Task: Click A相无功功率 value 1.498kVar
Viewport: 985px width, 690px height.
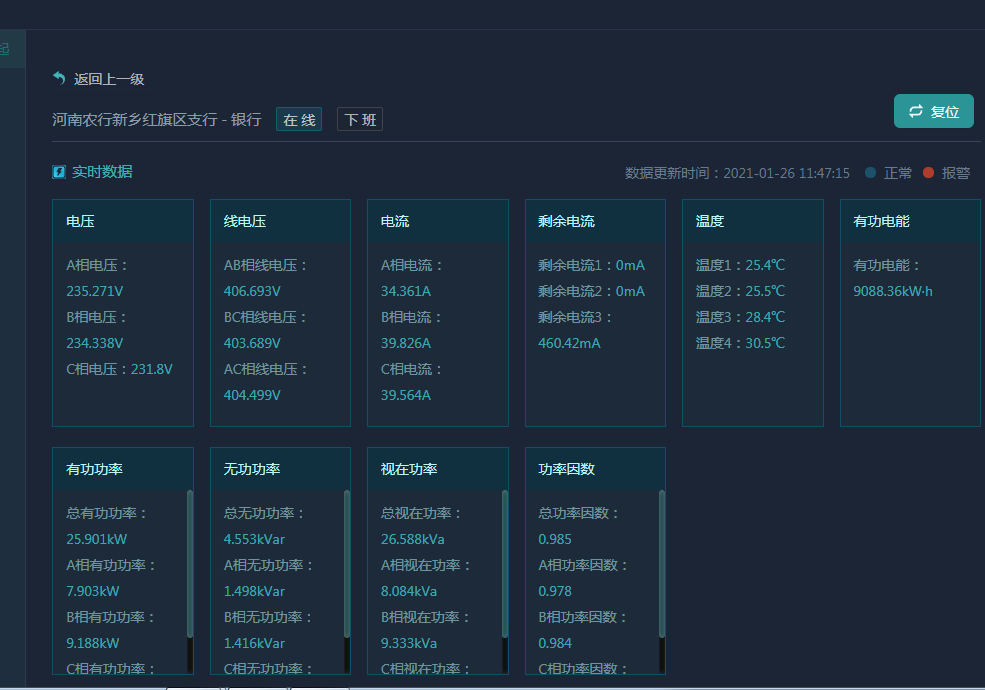Action: click(x=254, y=591)
